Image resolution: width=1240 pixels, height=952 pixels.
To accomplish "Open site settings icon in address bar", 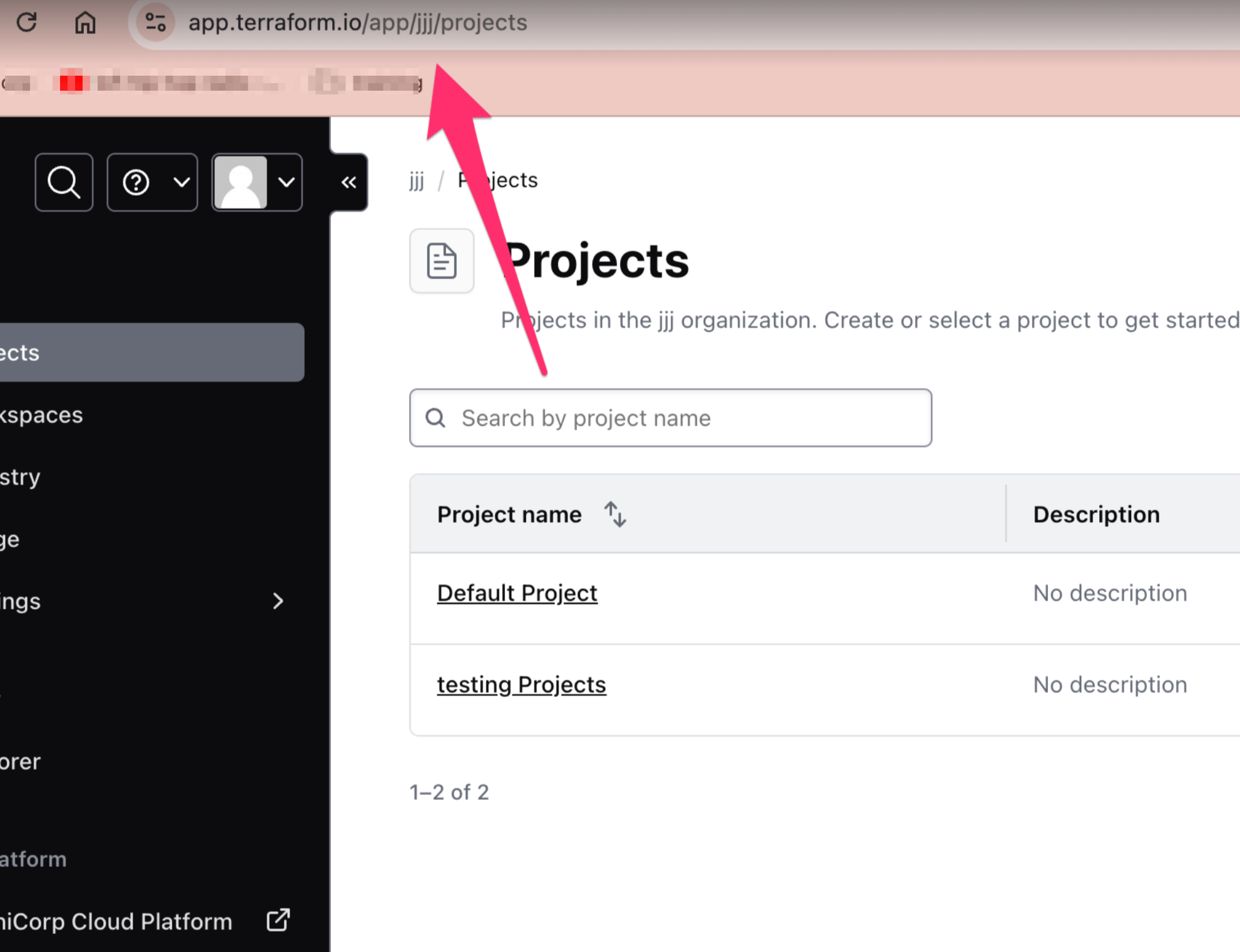I will pos(155,23).
